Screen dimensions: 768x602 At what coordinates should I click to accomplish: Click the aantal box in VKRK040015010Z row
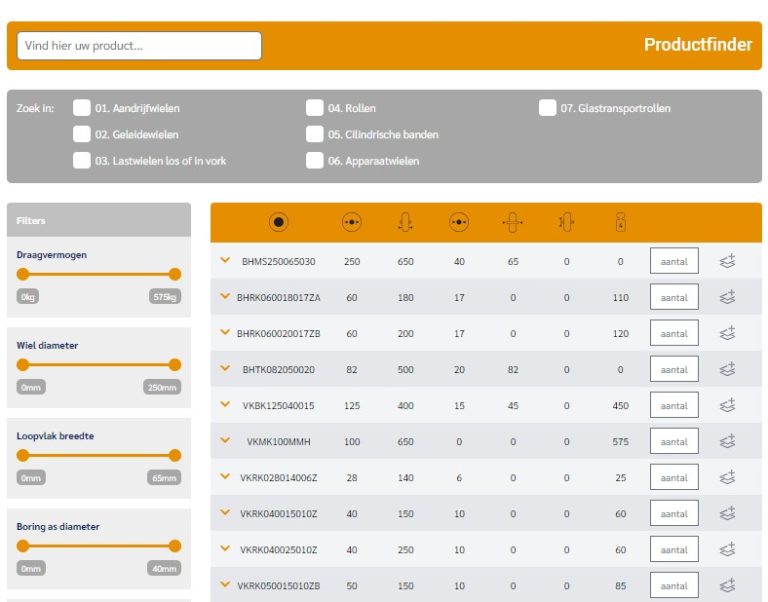[673, 513]
